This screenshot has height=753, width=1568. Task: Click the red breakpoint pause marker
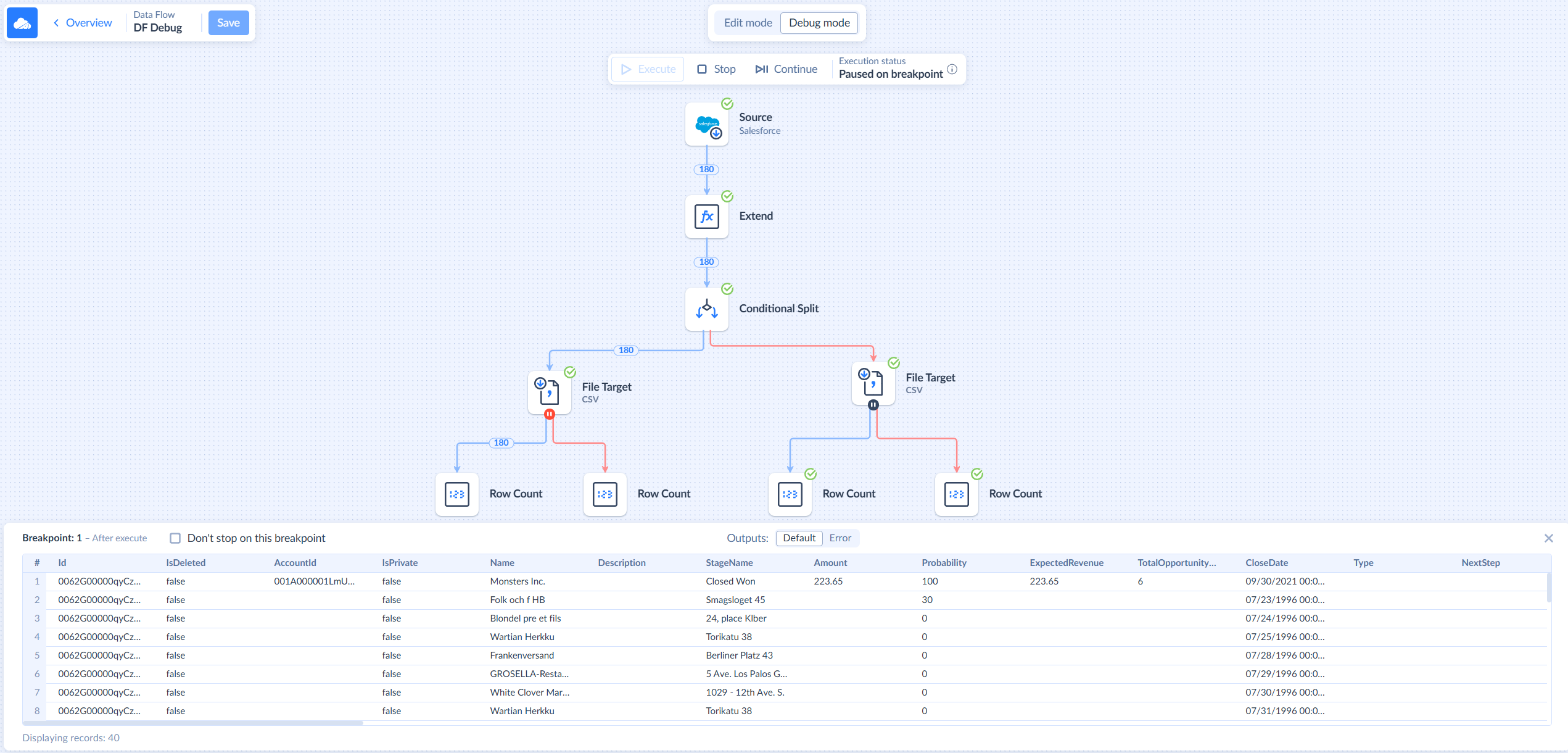549,414
